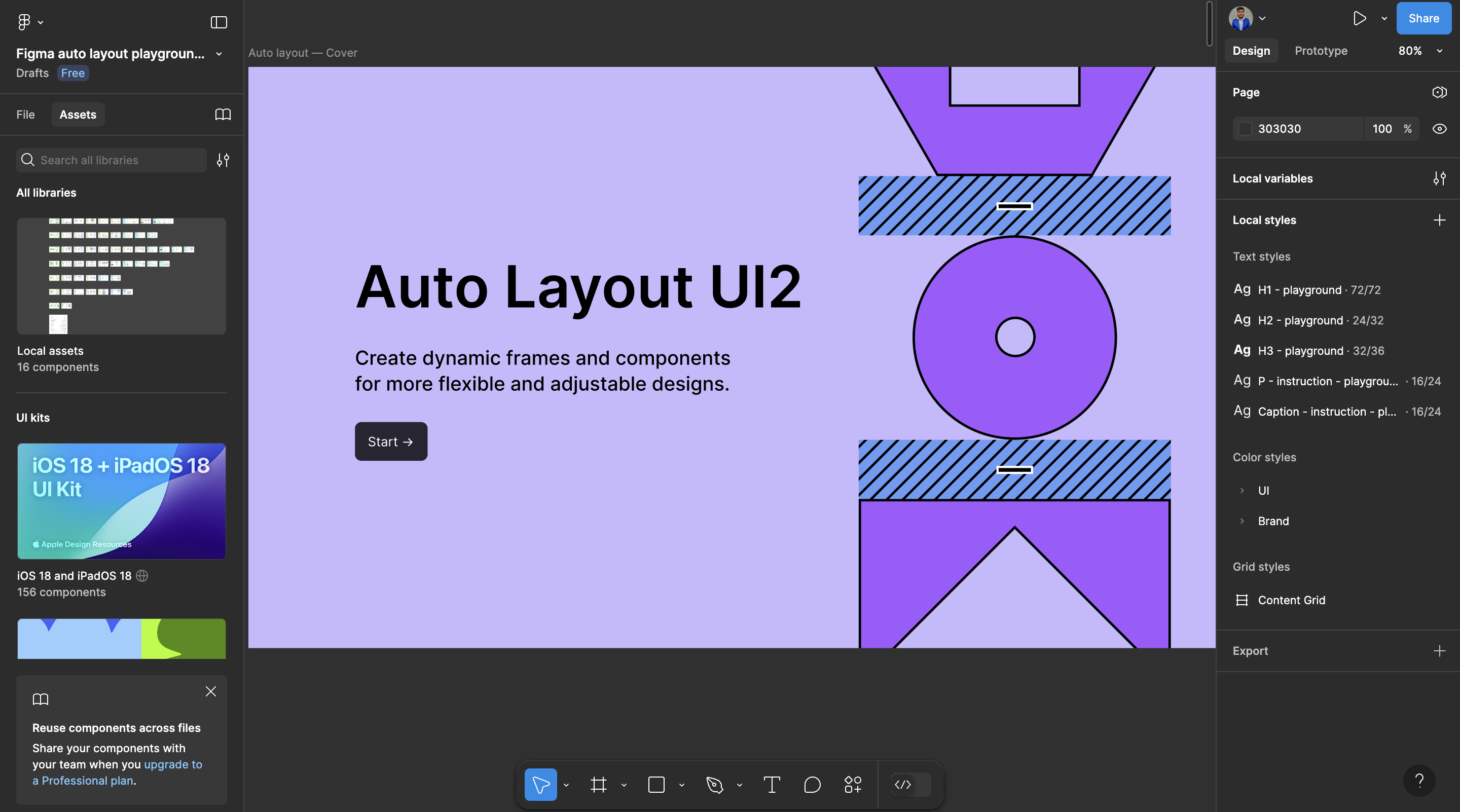Select the Auto layout — Cover frame label
The height and width of the screenshot is (812, 1460).
coord(303,53)
